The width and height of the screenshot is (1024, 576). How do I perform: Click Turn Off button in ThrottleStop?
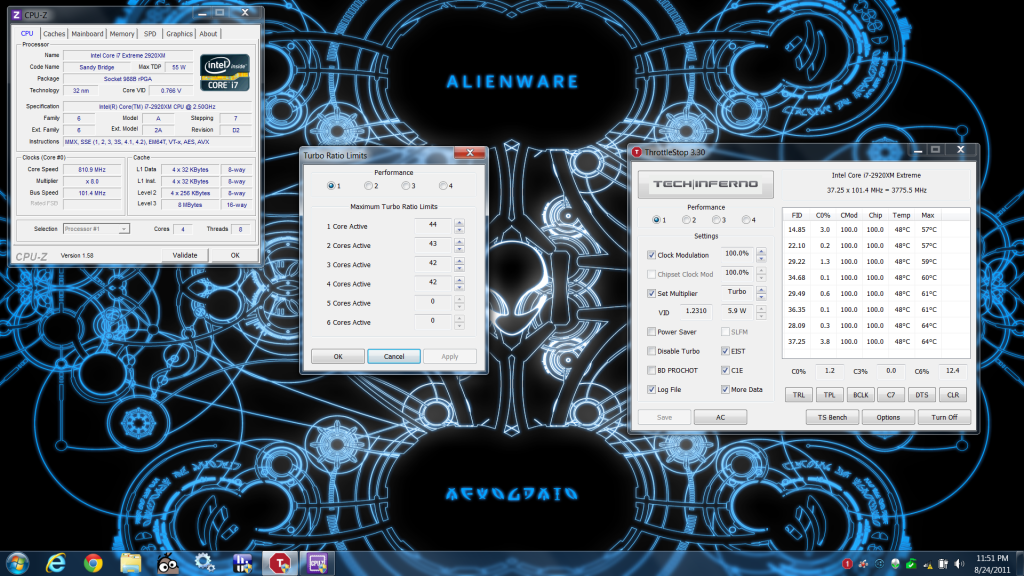tap(944, 417)
